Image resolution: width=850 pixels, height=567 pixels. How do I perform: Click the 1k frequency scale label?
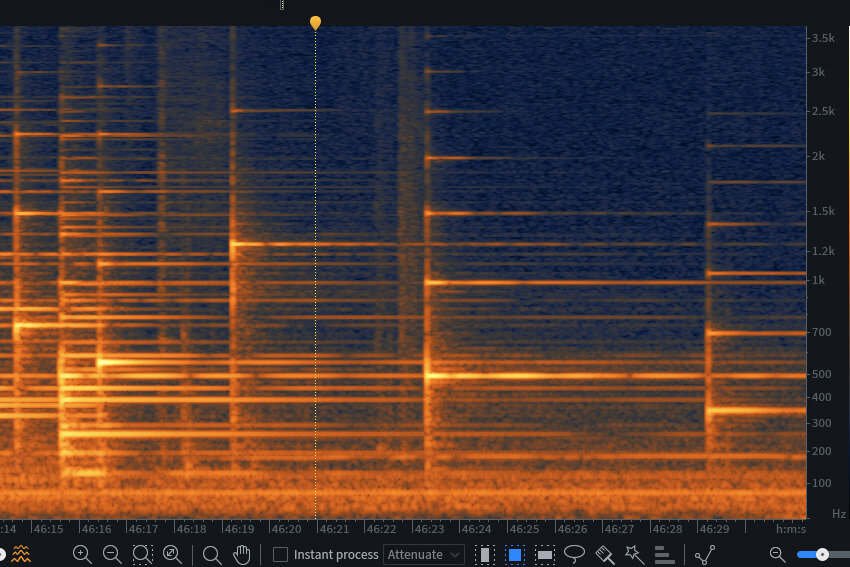pyautogui.click(x=818, y=280)
